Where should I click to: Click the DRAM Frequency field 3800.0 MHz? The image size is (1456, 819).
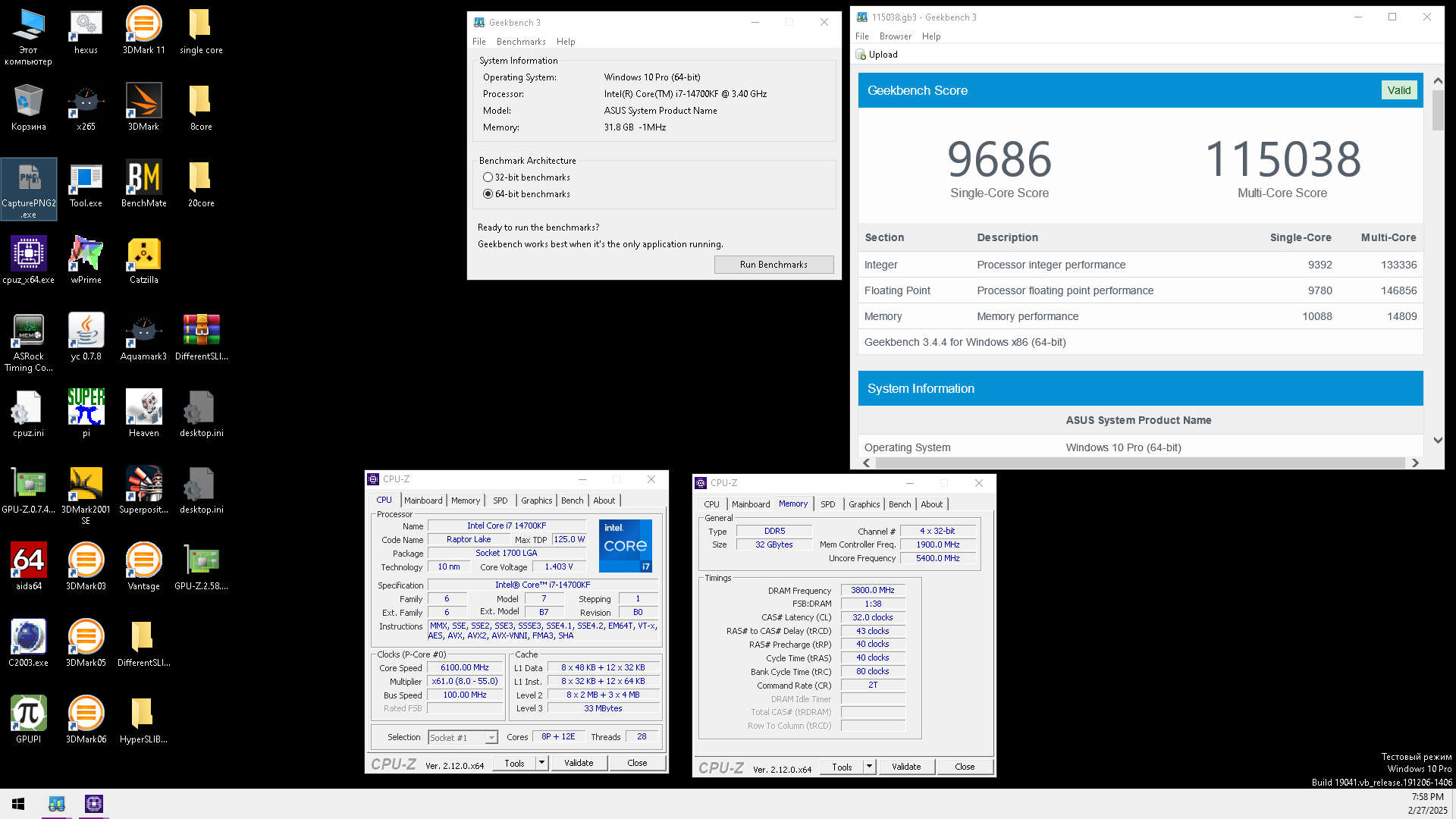pos(872,590)
